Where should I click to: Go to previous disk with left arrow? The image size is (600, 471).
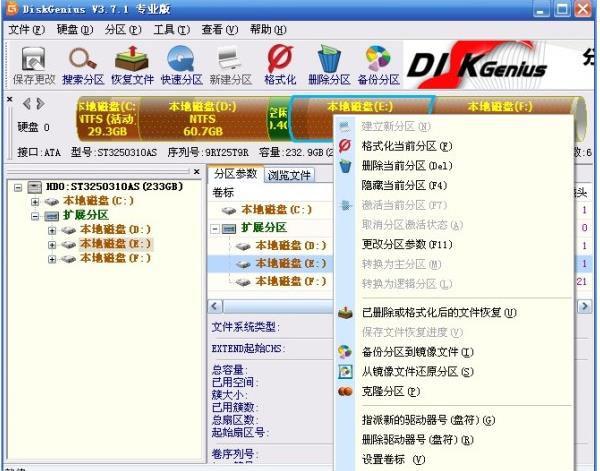point(27,103)
